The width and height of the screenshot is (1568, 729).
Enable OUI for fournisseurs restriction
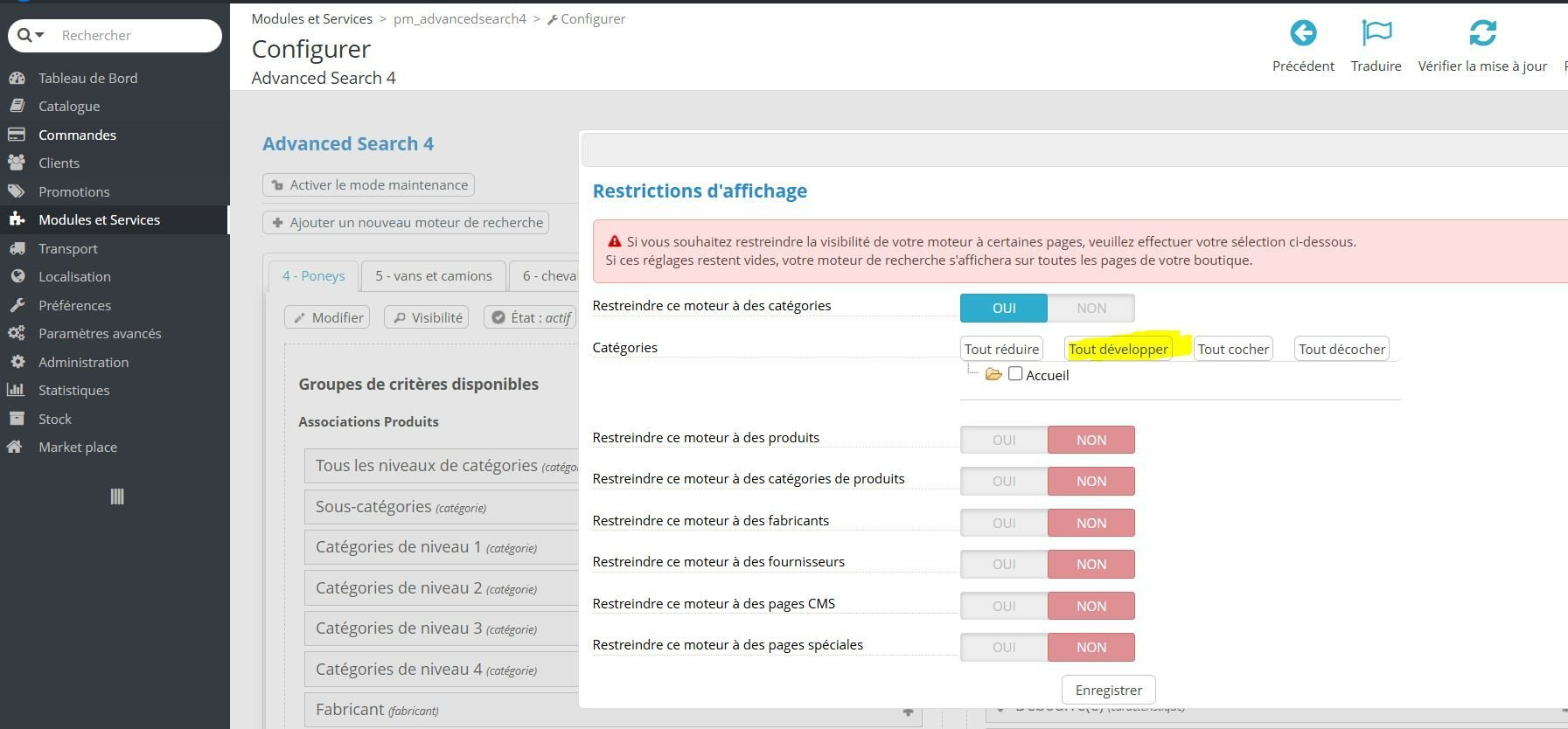(1004, 565)
